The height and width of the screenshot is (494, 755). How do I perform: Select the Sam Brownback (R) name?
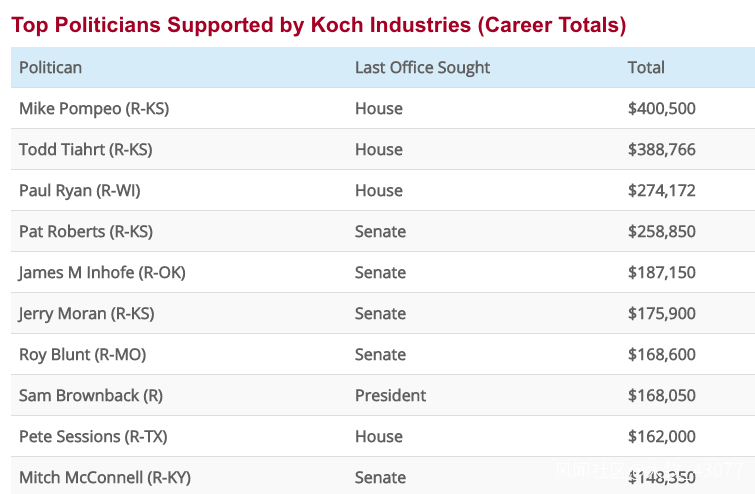point(91,395)
